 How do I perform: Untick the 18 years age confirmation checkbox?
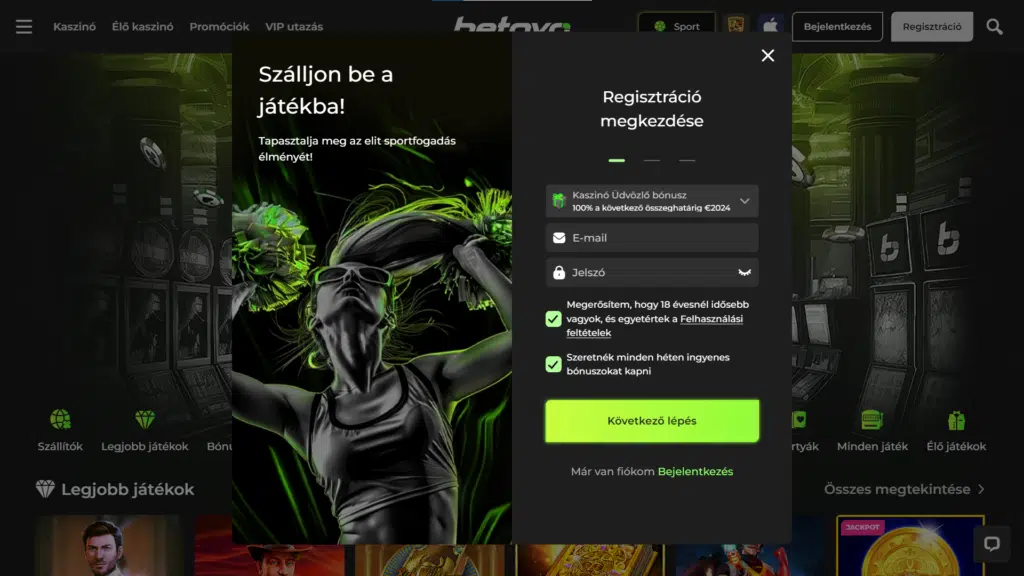tap(553, 319)
